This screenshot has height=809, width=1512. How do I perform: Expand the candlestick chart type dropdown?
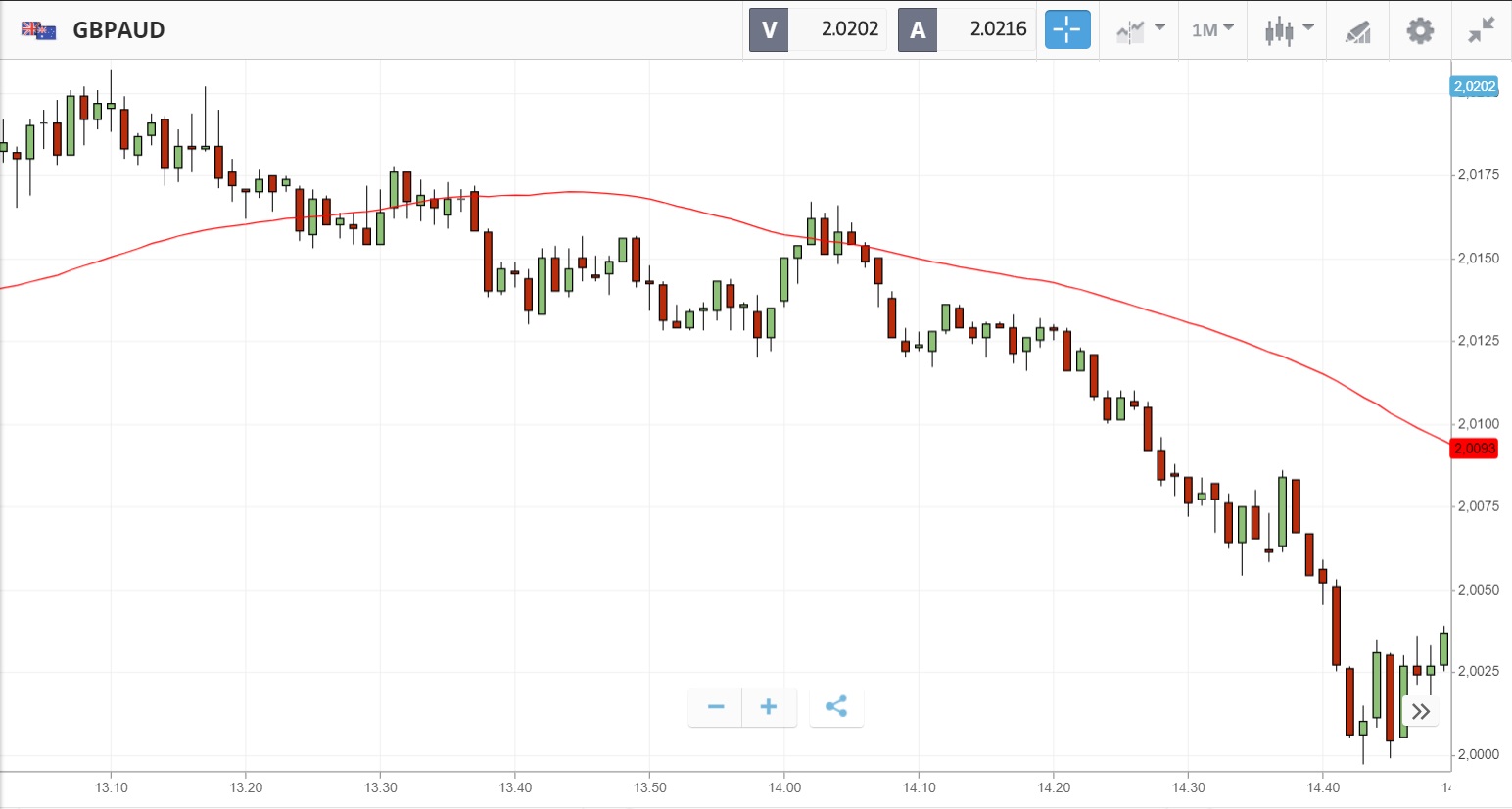coord(1288,30)
